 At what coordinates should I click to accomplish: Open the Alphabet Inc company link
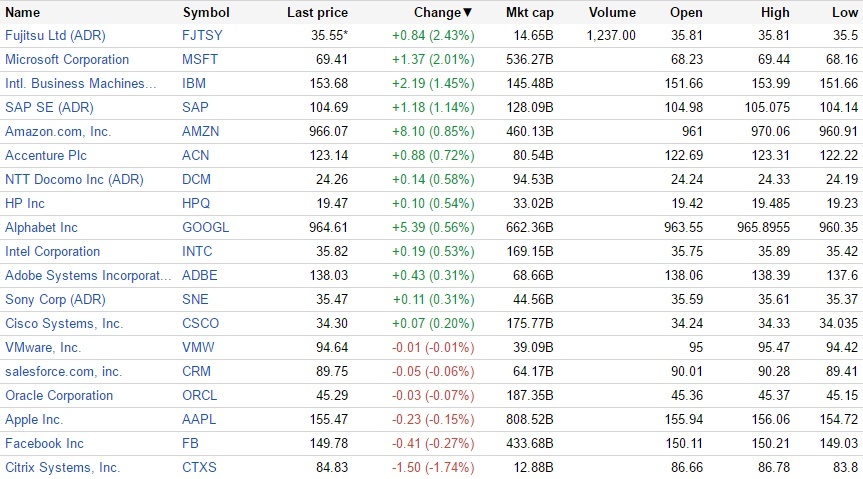pyautogui.click(x=41, y=227)
